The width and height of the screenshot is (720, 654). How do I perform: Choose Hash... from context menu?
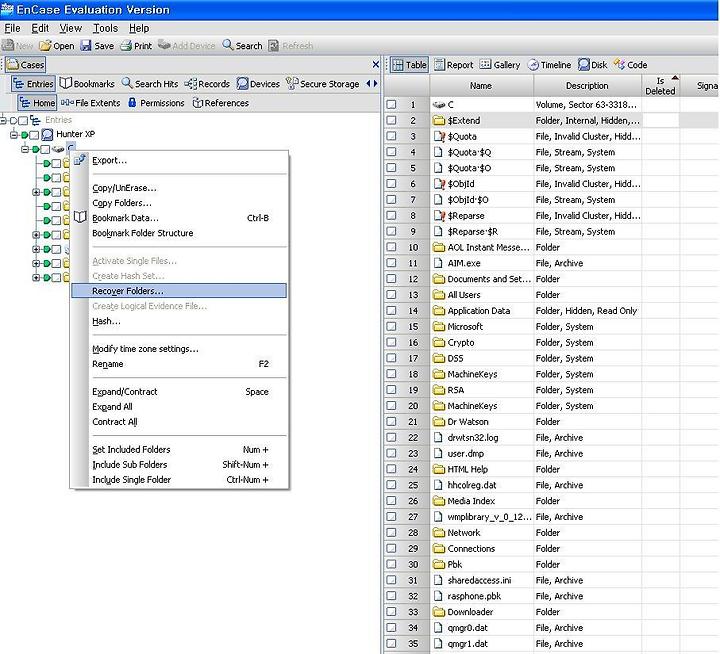pyautogui.click(x=179, y=321)
